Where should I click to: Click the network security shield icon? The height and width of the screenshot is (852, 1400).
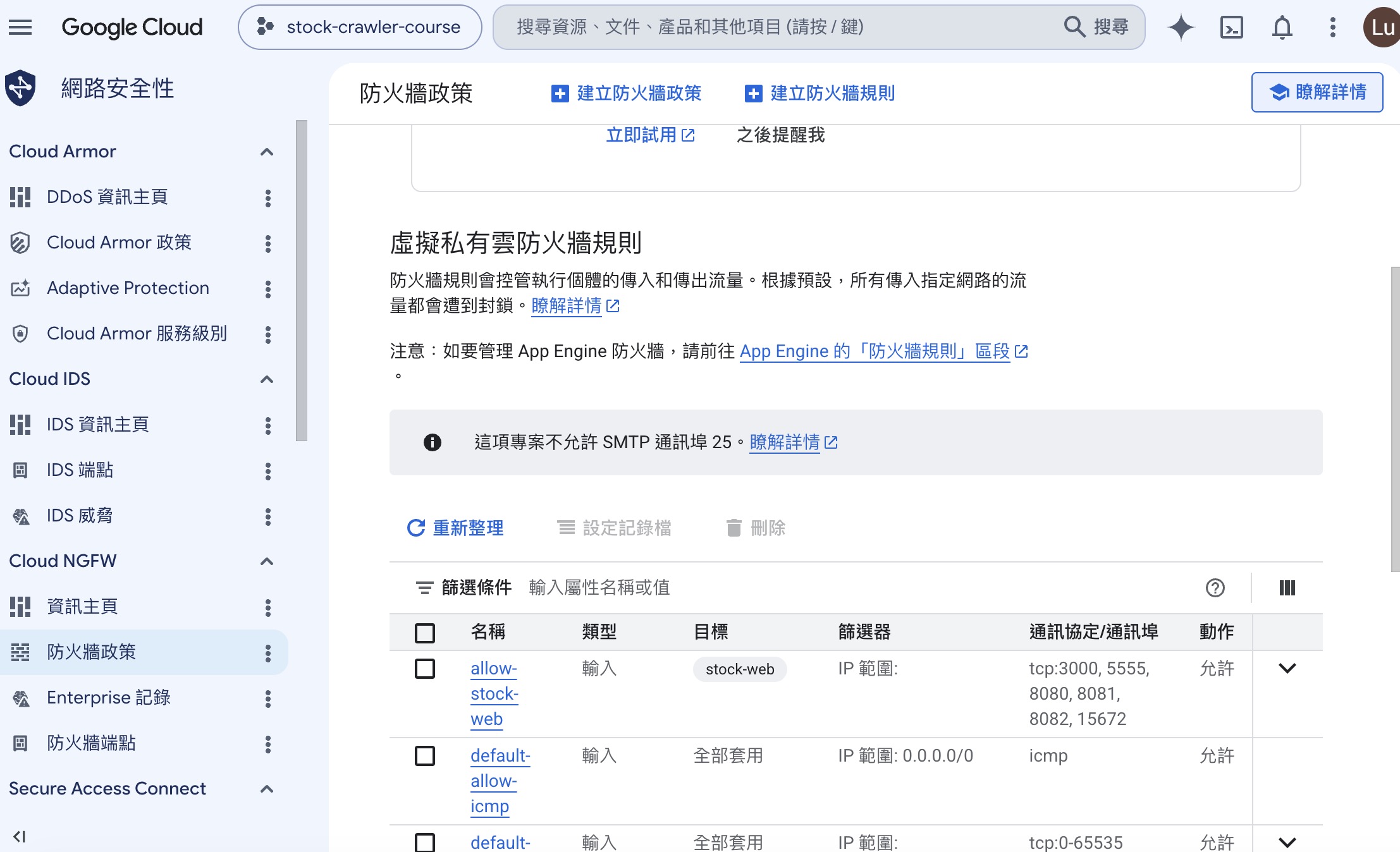20,88
